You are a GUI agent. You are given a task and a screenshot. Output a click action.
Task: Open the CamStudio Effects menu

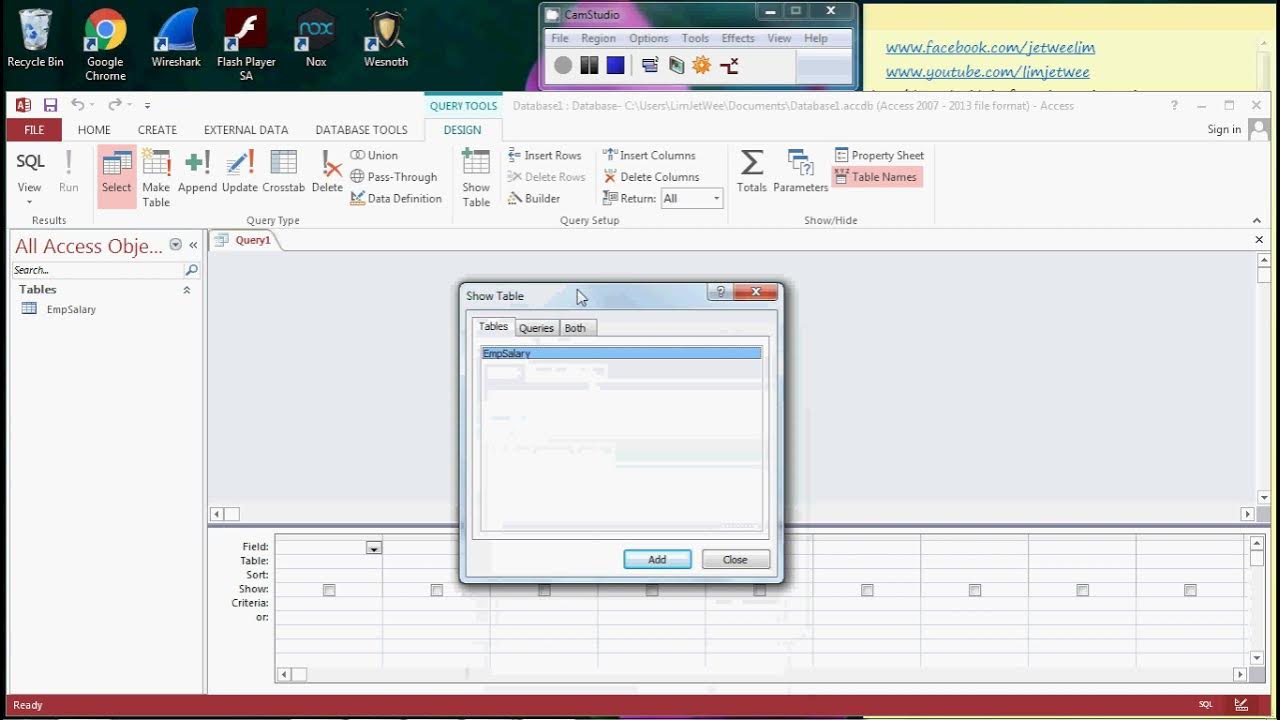pyautogui.click(x=738, y=38)
